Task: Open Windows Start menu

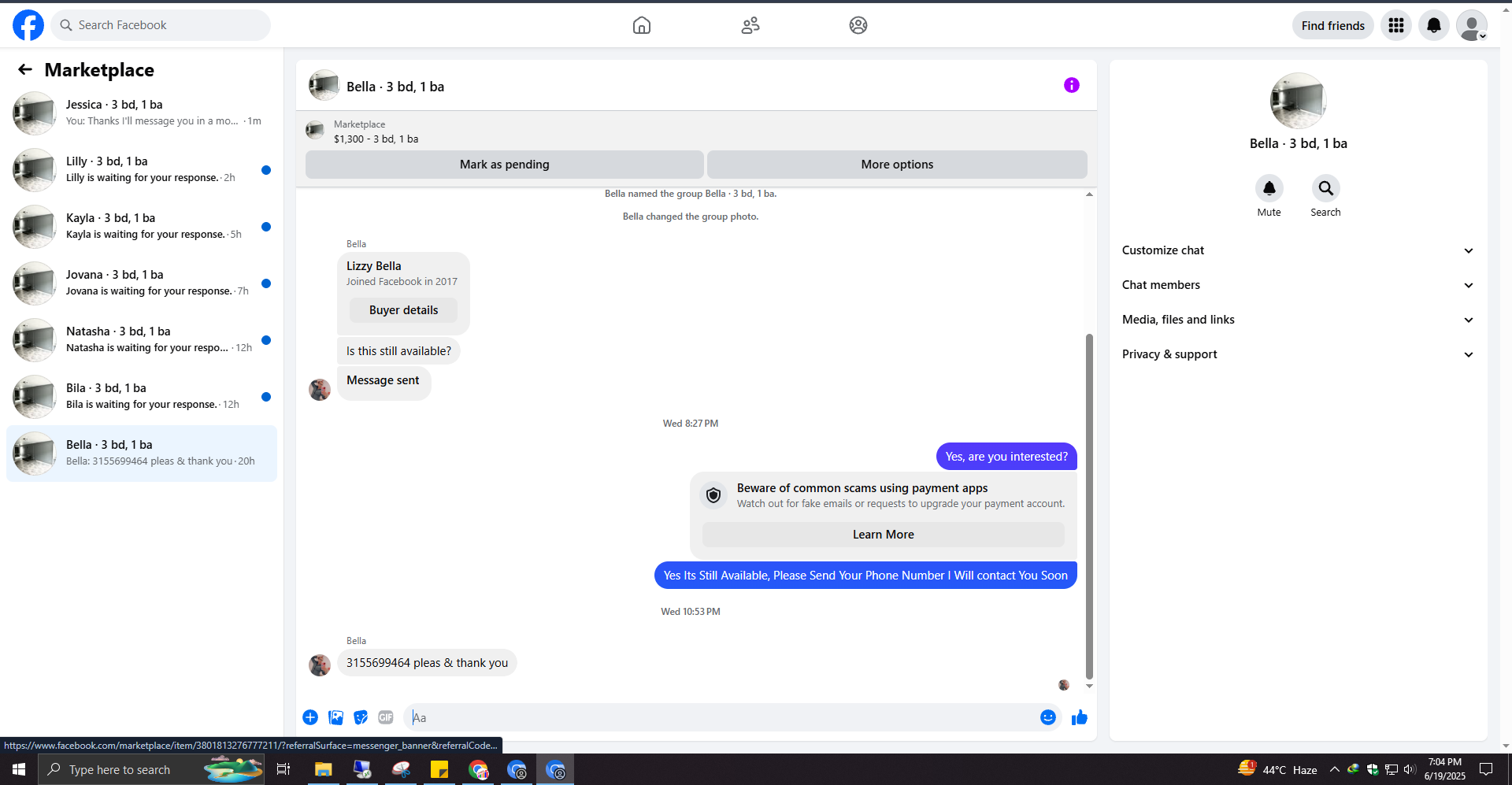Action: pos(19,769)
